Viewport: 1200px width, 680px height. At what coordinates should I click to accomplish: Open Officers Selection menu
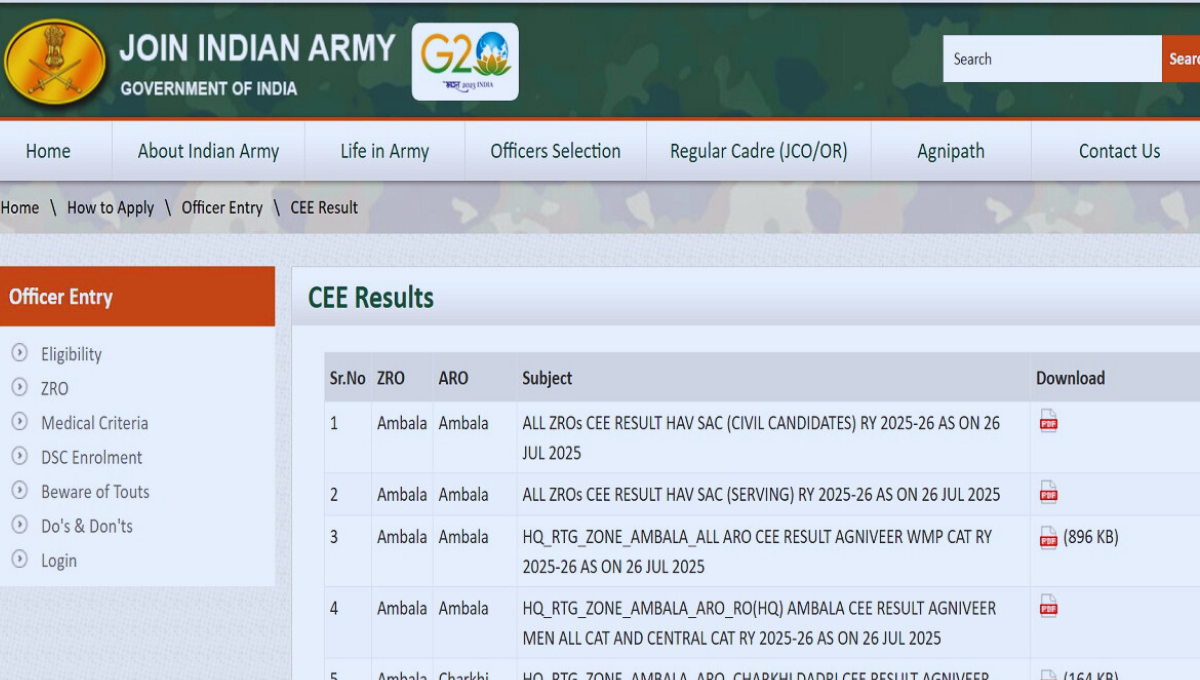555,151
